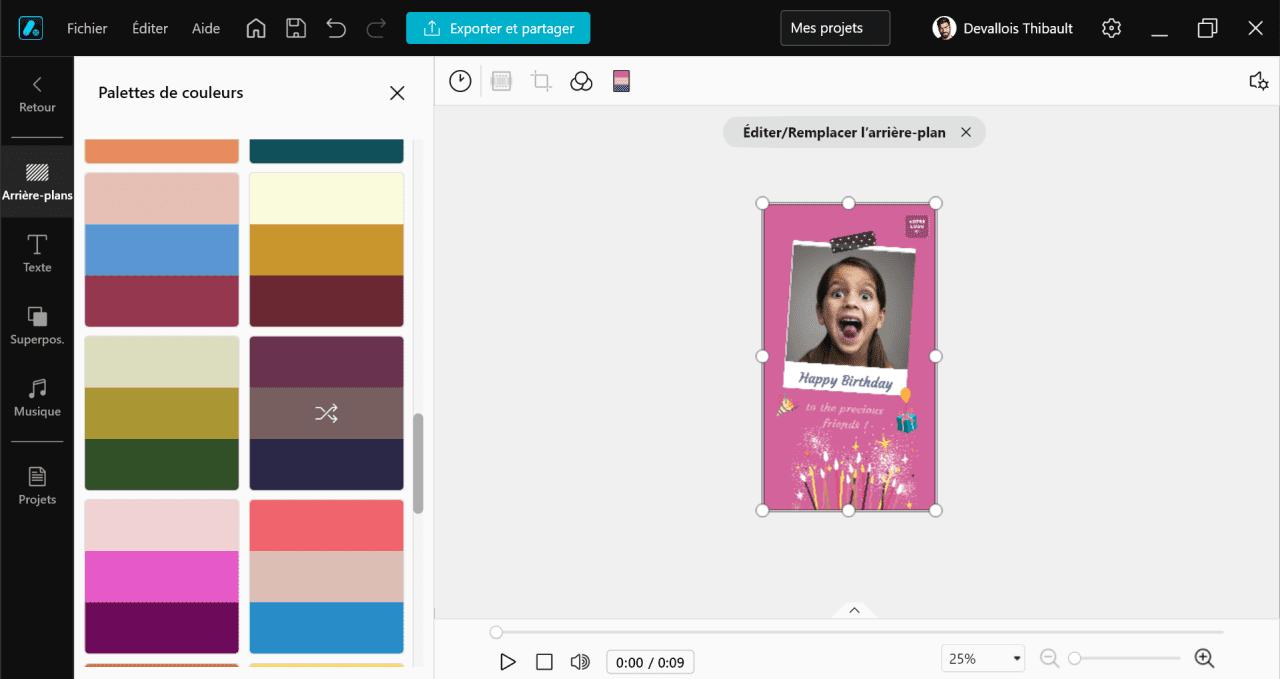Shuffle the purple palette colors
1280x679 pixels.
click(x=326, y=413)
